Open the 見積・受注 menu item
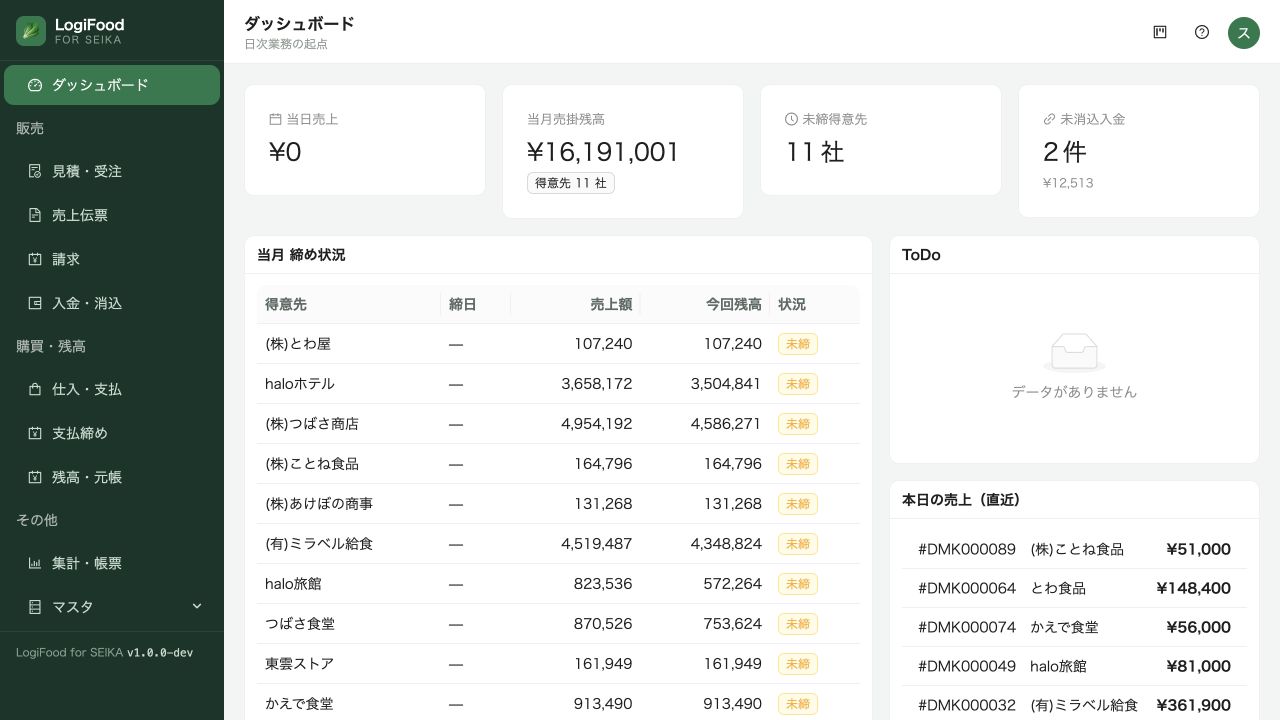The height and width of the screenshot is (720, 1280). (x=112, y=171)
